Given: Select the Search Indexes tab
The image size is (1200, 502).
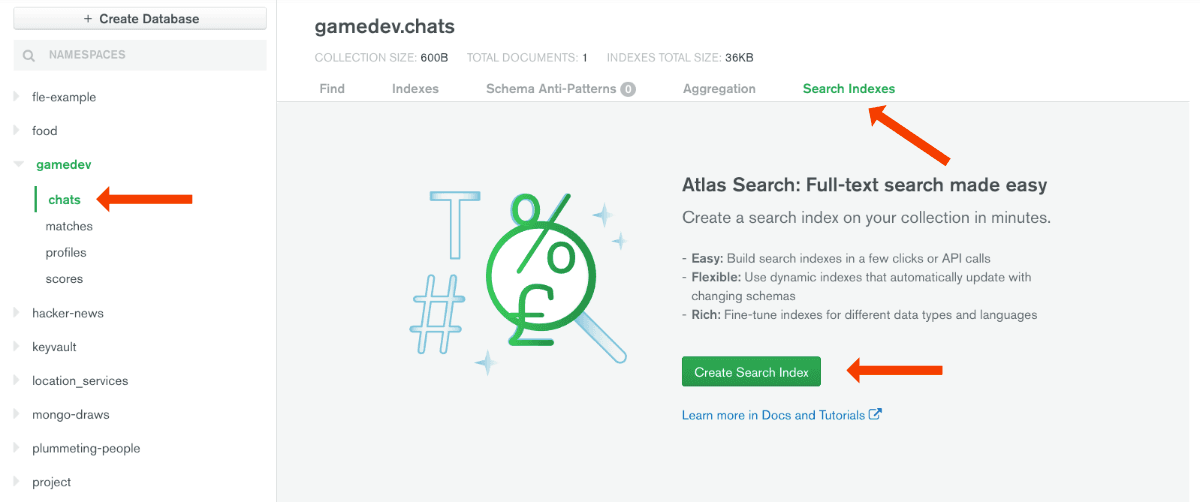Looking at the screenshot, I should 848,89.
